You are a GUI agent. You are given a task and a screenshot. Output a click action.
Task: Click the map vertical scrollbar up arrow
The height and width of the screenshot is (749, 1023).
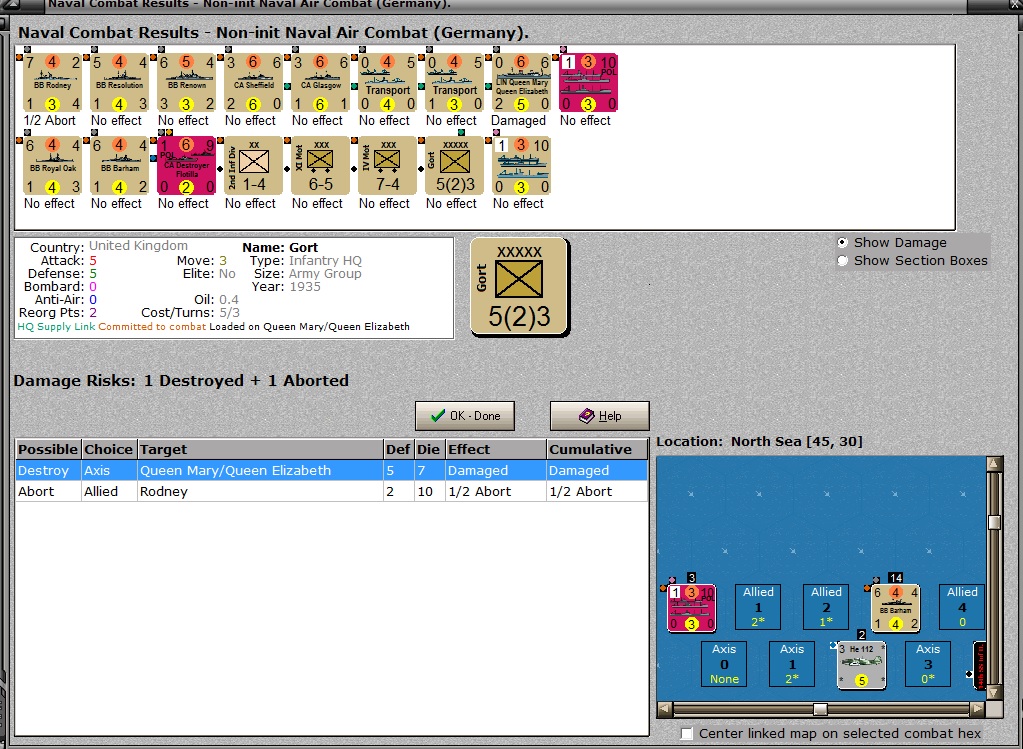[994, 463]
